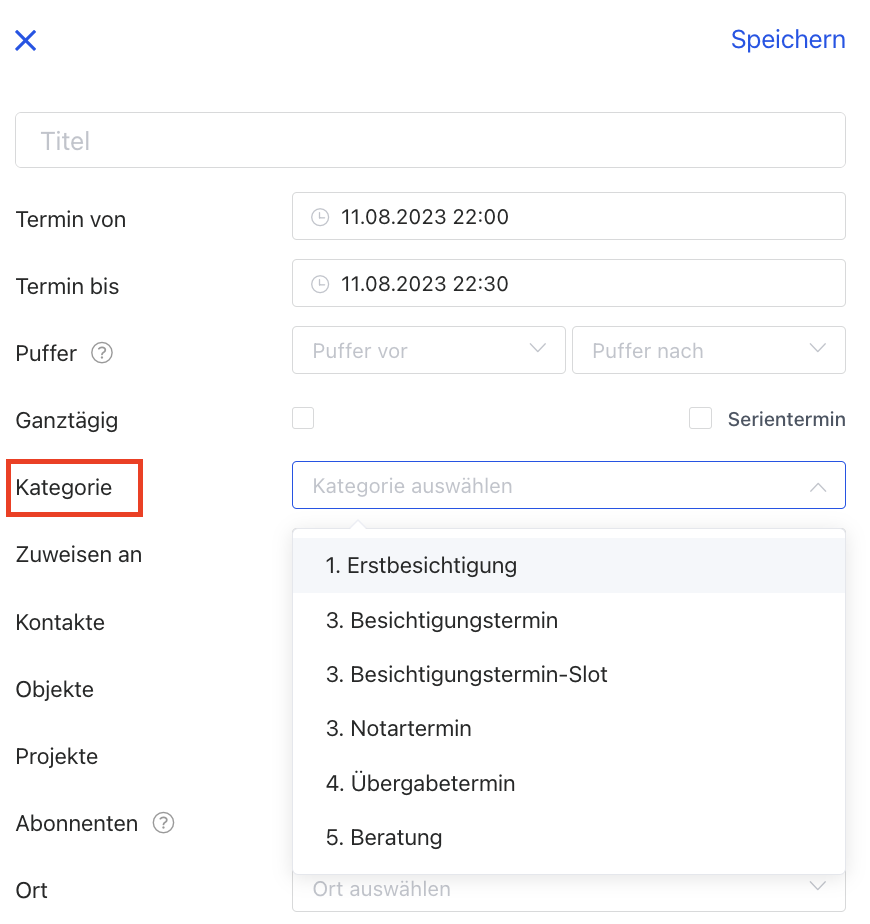Open the Puffer vor dropdown

coord(429,351)
